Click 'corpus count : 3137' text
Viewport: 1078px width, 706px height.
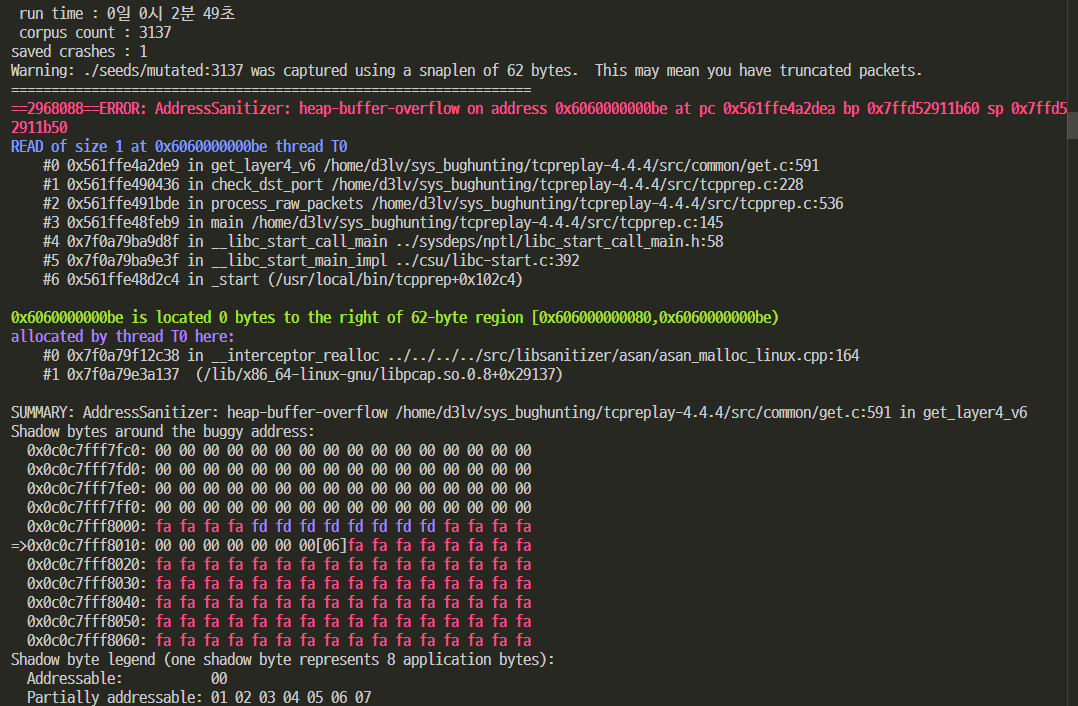(95, 32)
